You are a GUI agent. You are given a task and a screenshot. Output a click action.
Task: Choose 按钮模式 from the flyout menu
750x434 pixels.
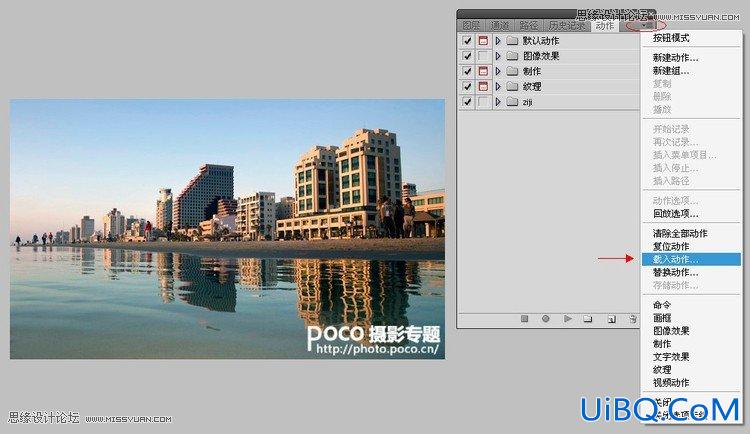tap(671, 38)
